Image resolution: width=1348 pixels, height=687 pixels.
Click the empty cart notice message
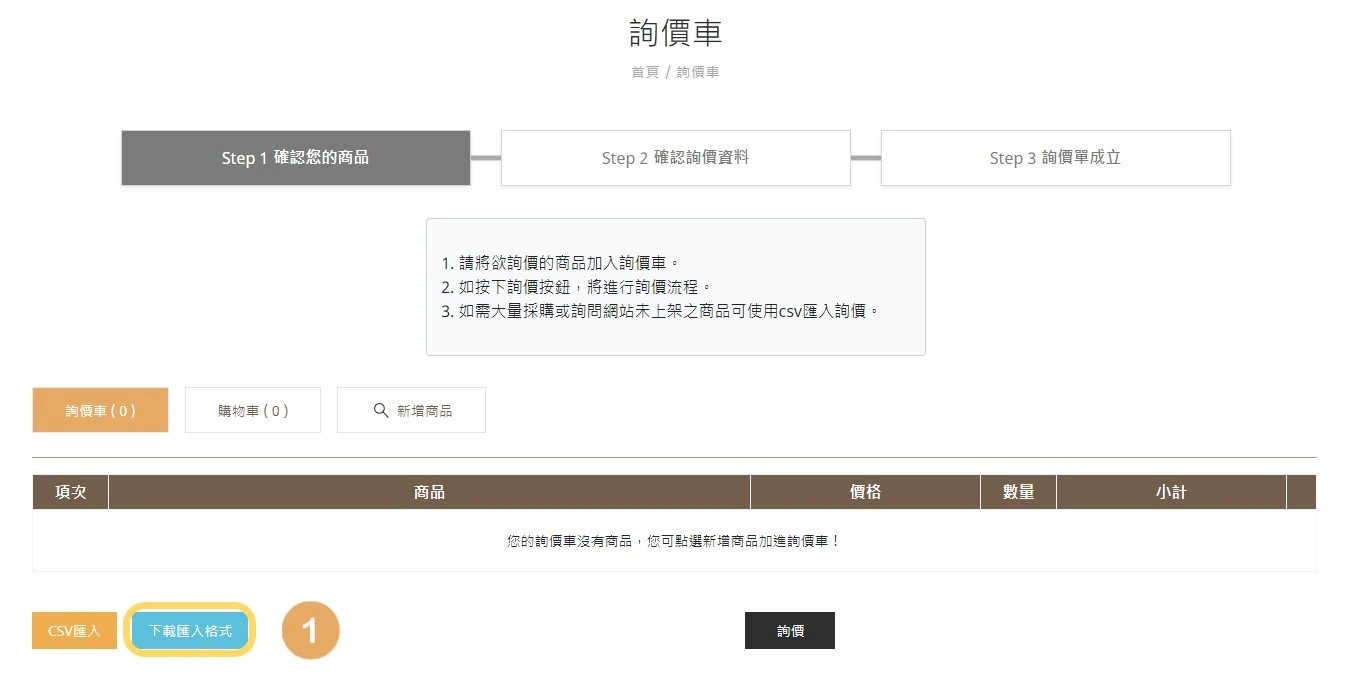point(674,539)
